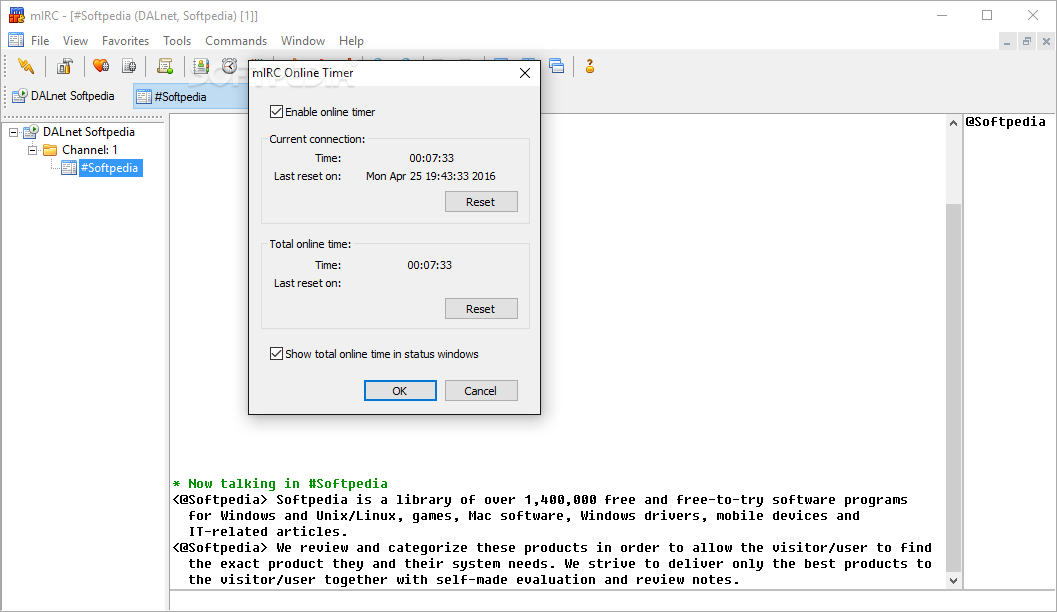
Task: Click the current connection time 00:07:33
Action: coord(431,158)
